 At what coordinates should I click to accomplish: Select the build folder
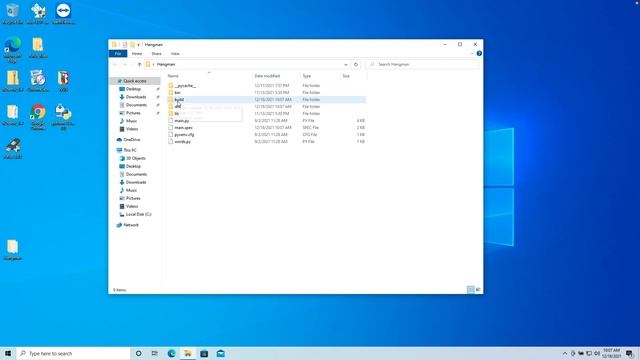(x=179, y=100)
